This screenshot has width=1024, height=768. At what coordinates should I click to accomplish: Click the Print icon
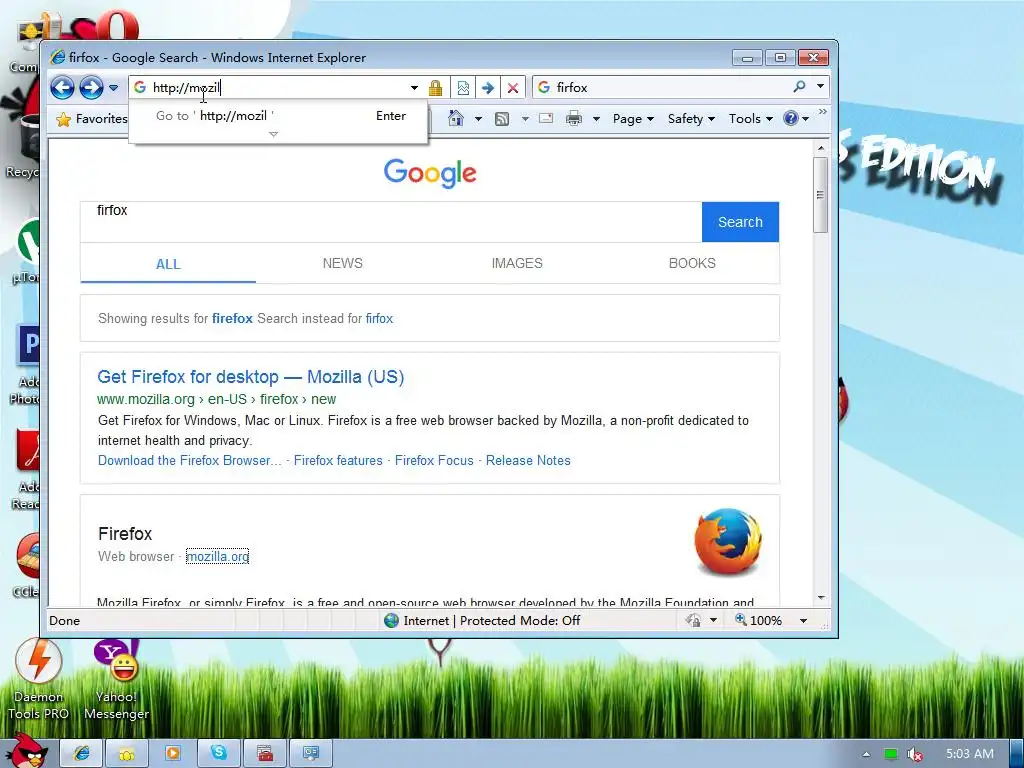tap(574, 118)
